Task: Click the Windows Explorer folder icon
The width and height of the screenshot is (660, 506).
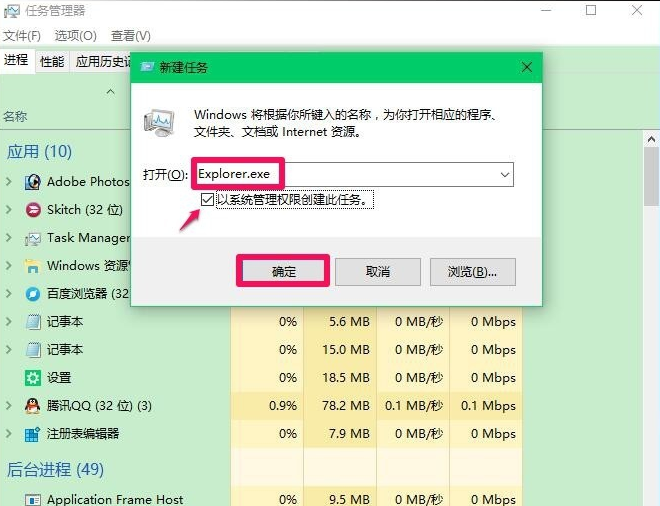Action: [32, 266]
